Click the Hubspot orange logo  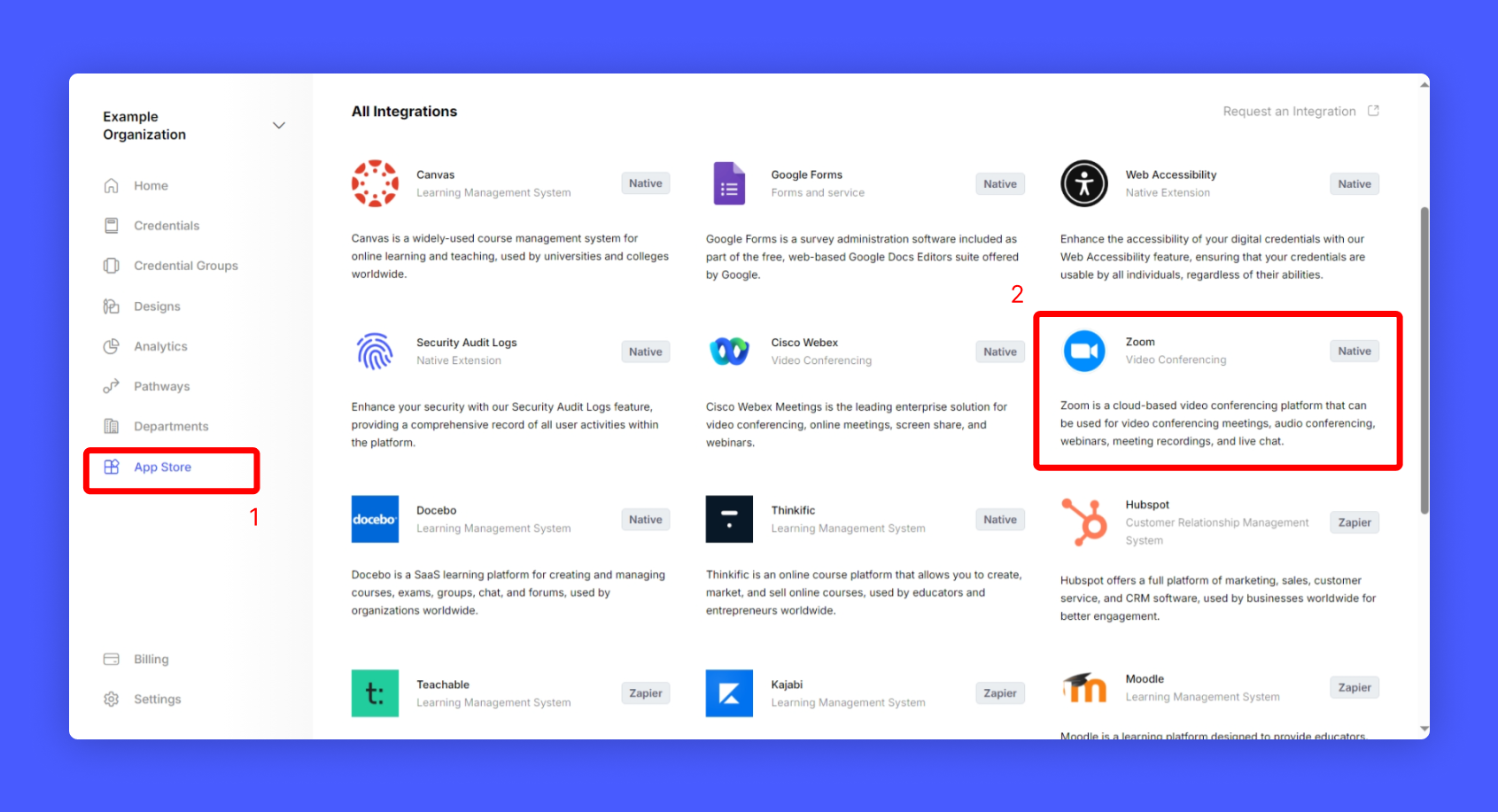click(x=1083, y=522)
